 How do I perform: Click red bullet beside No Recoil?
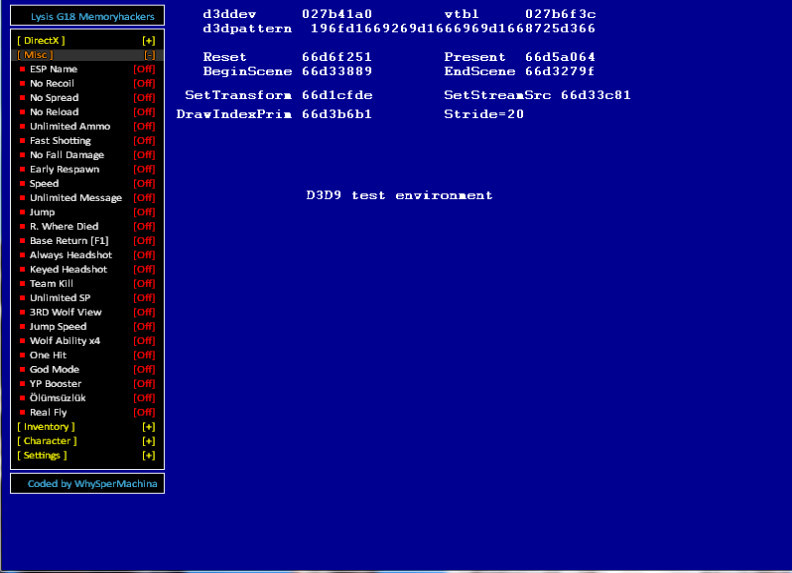[22, 83]
